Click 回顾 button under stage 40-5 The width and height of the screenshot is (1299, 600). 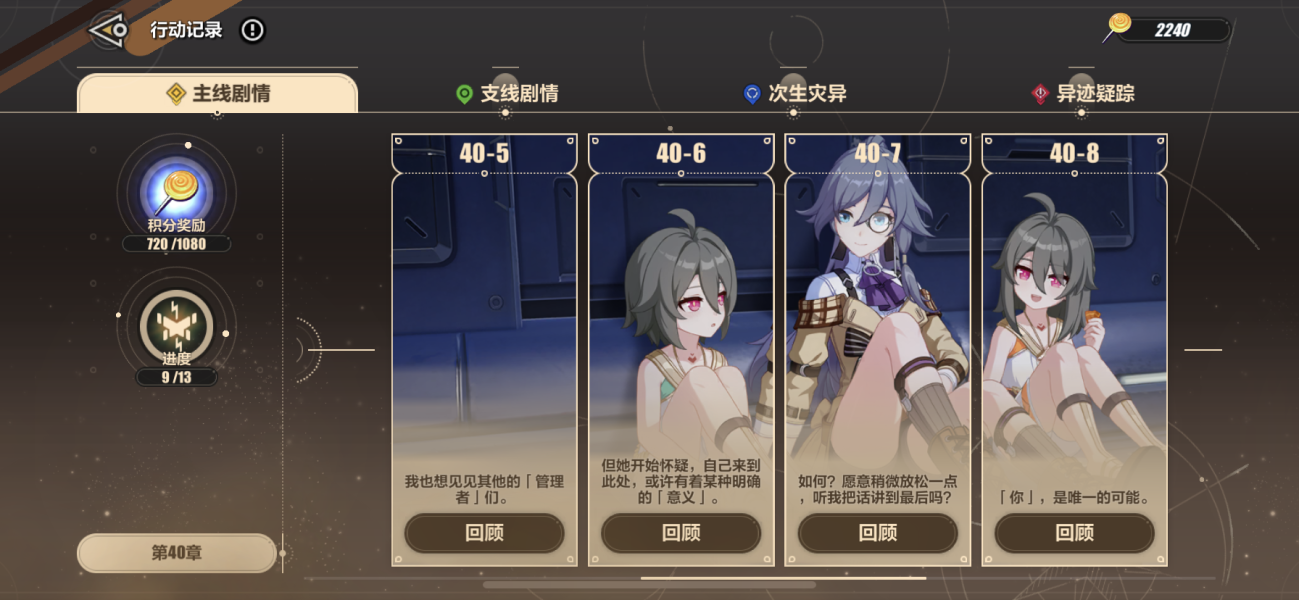tap(485, 533)
